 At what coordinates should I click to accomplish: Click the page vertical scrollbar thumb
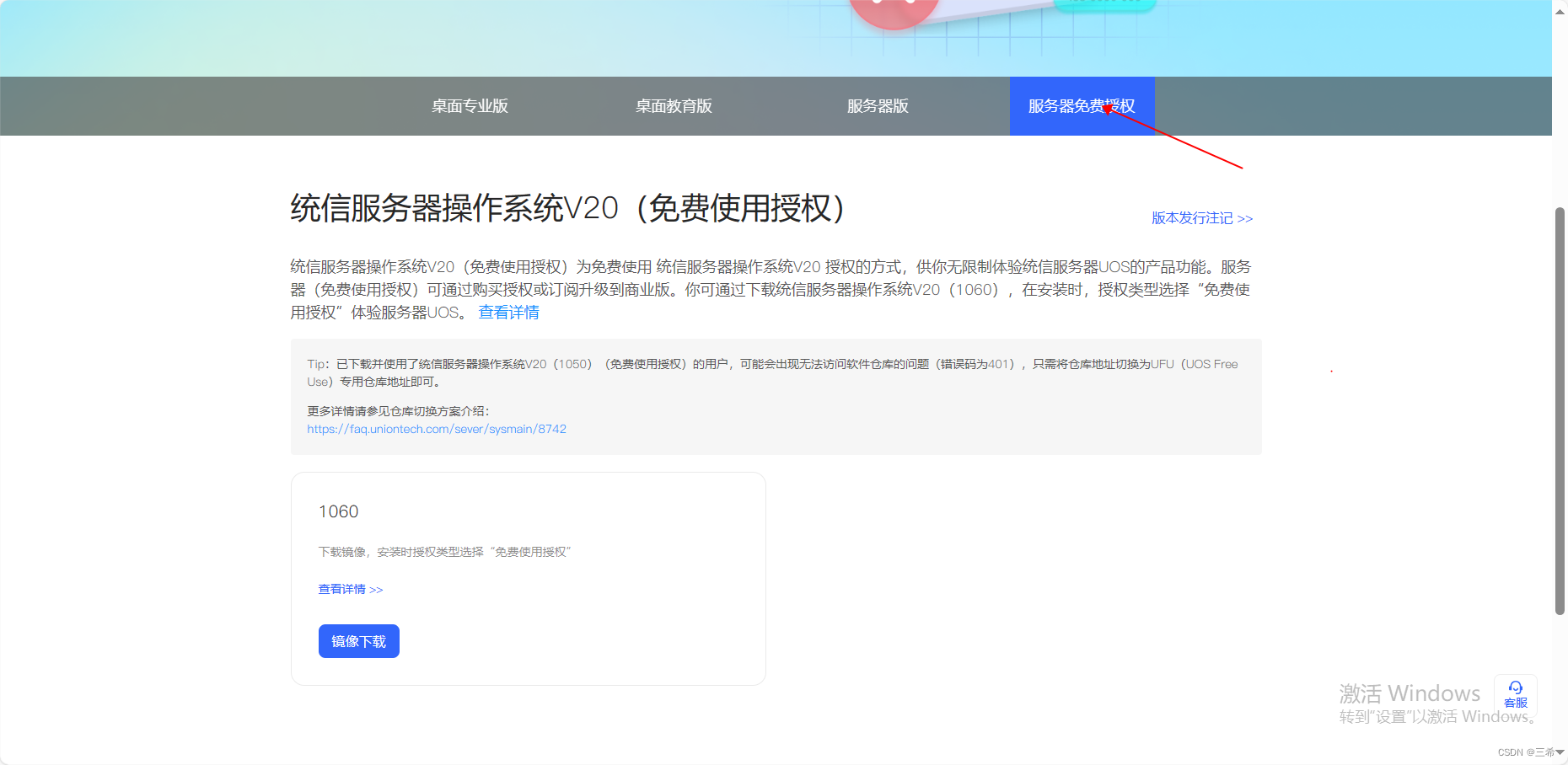1560,410
